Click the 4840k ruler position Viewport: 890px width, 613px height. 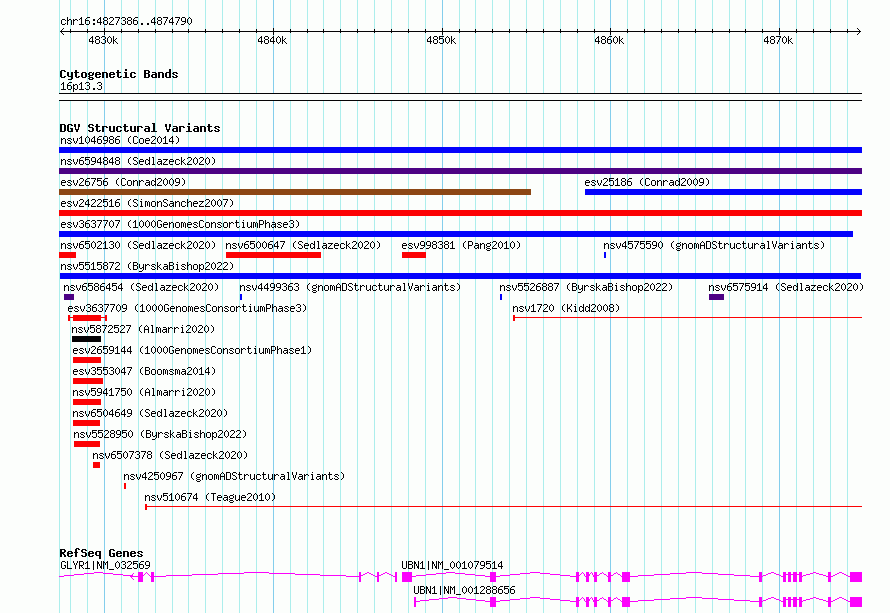pos(272,40)
